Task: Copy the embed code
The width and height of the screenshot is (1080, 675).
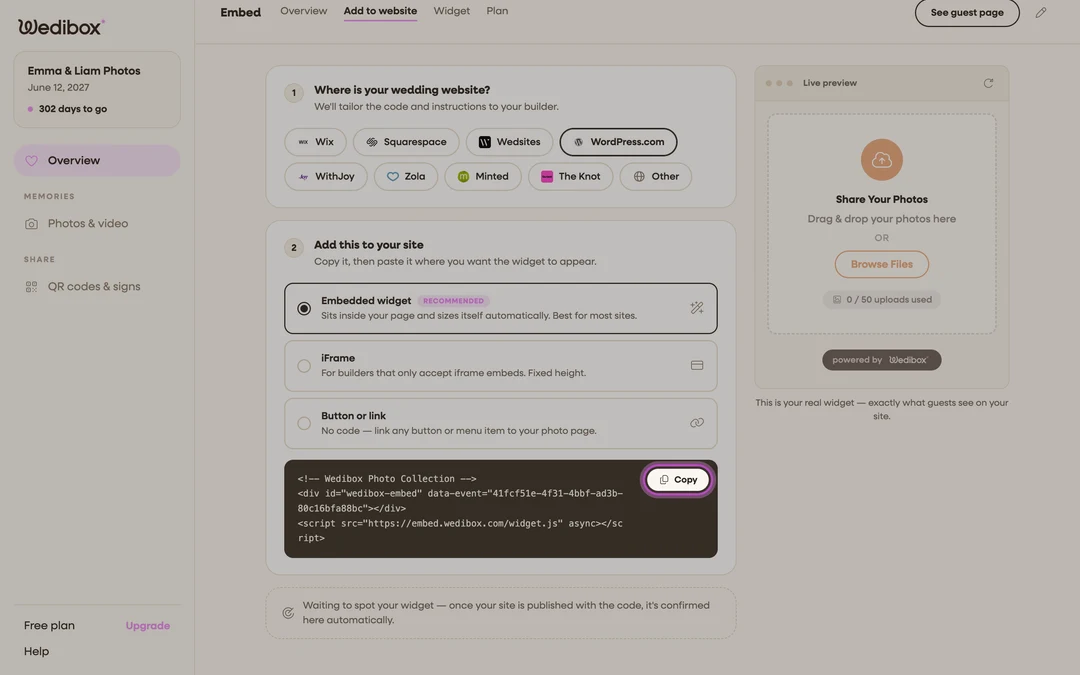Action: coord(678,479)
